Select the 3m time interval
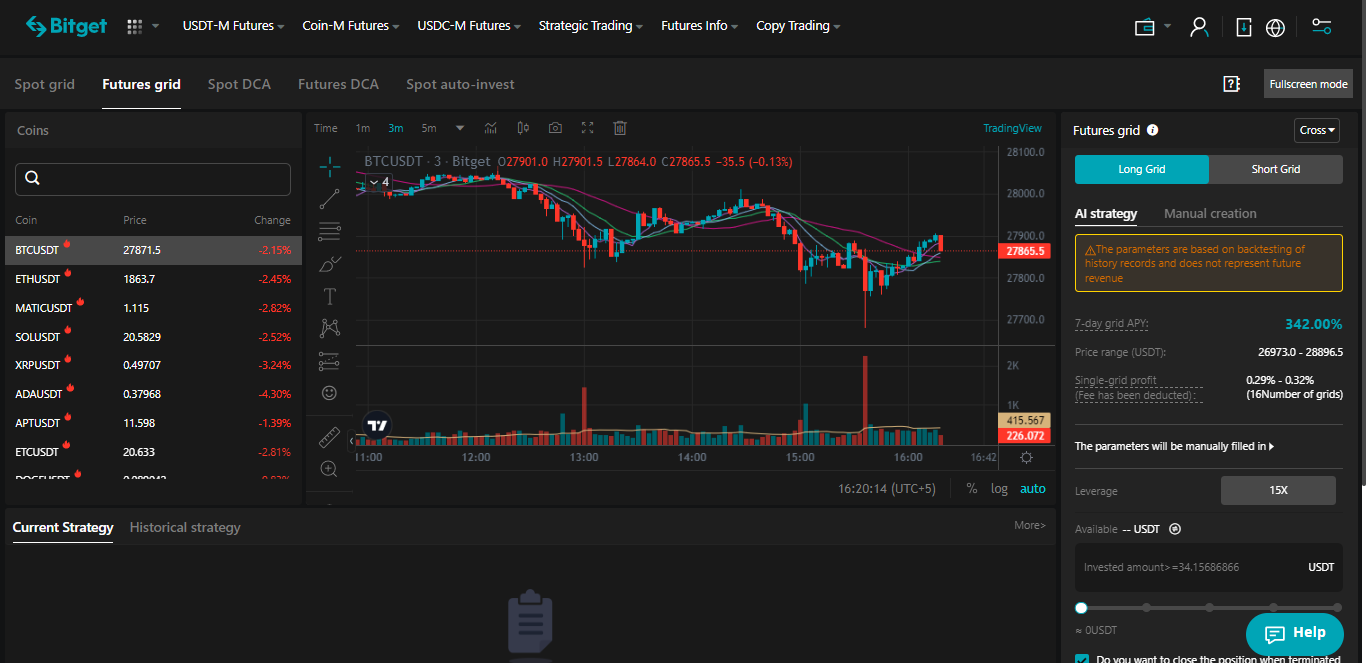Viewport: 1366px width, 663px height. click(396, 128)
